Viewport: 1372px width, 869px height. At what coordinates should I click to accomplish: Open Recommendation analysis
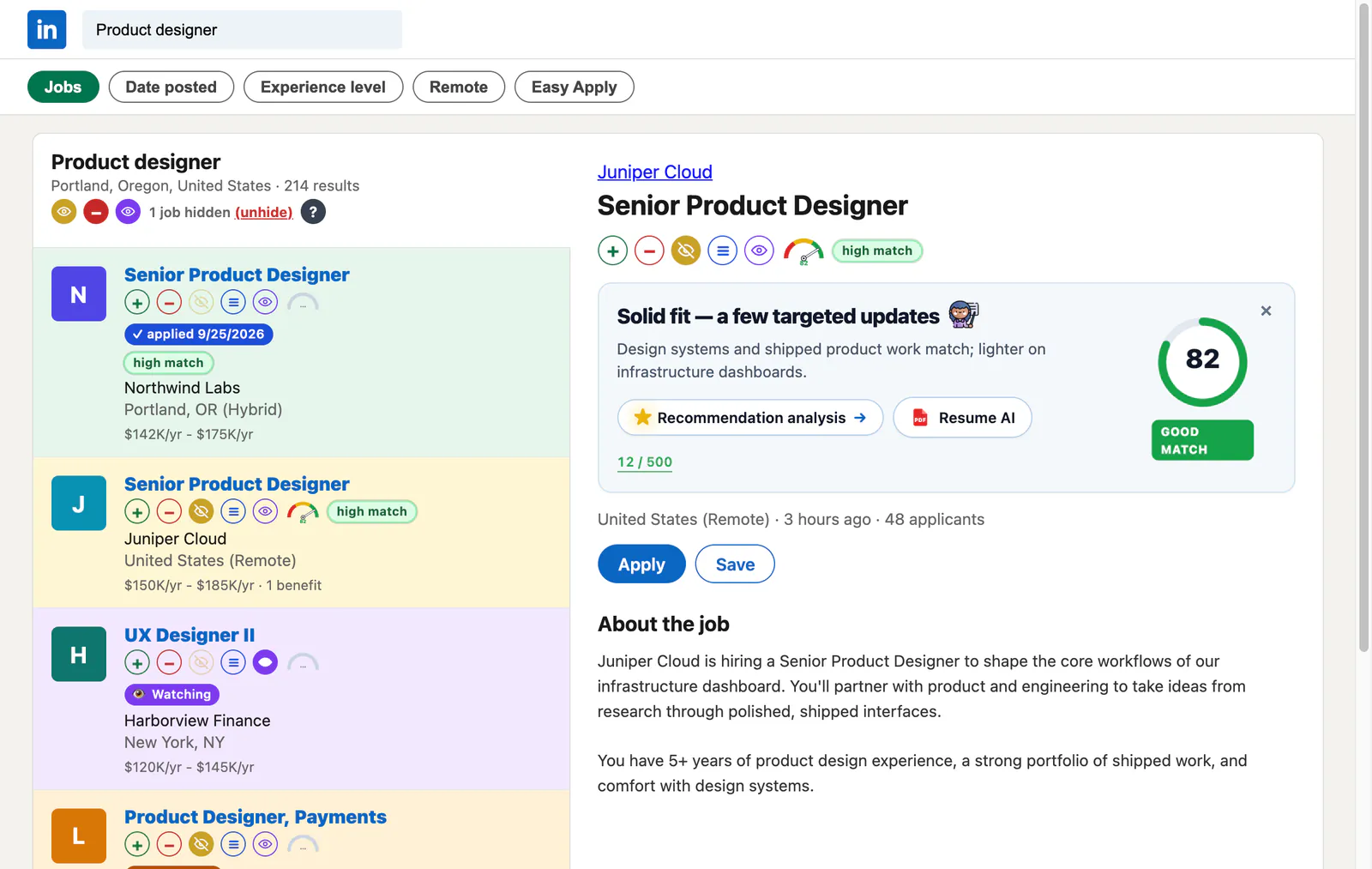750,418
